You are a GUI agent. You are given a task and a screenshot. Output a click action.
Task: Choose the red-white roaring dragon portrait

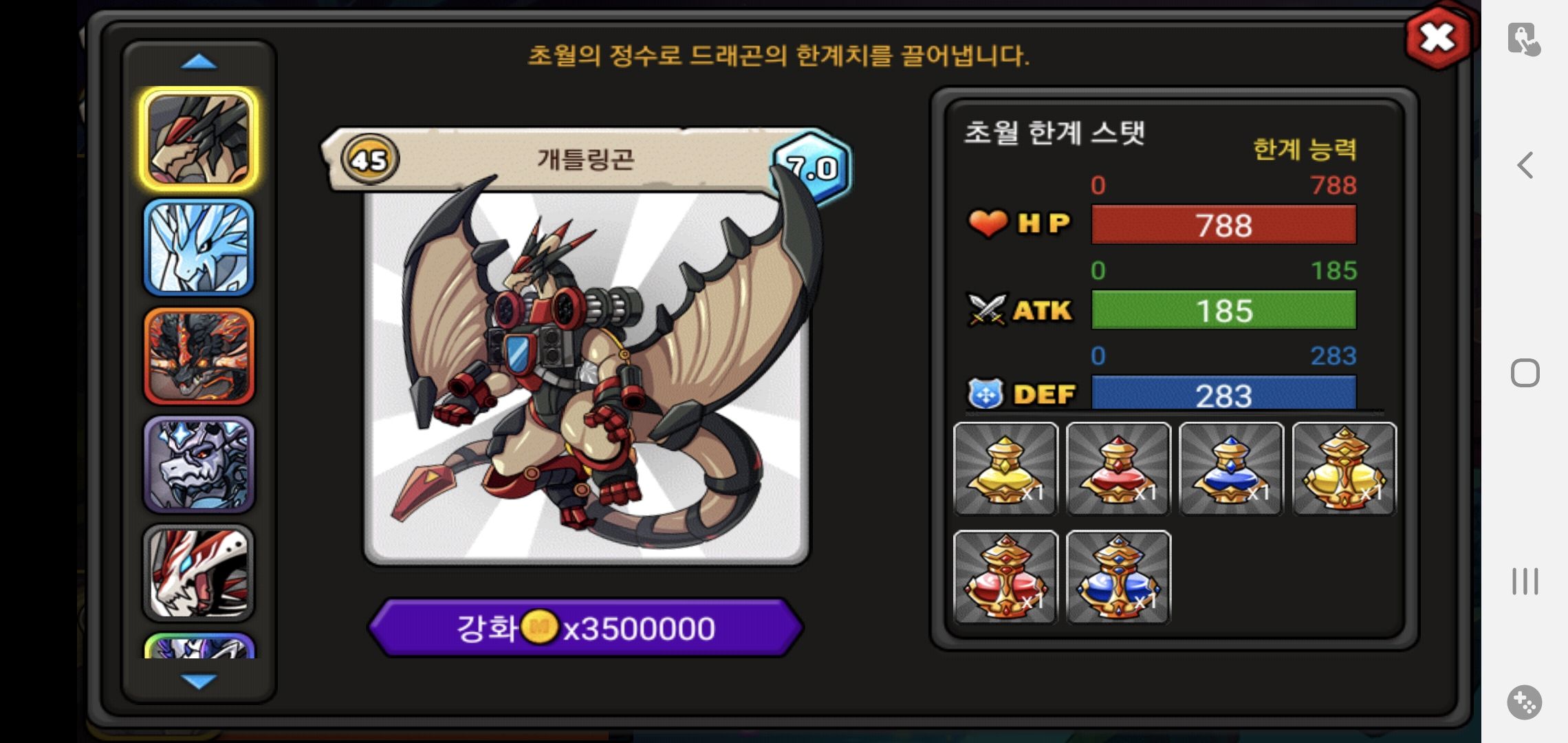(199, 573)
